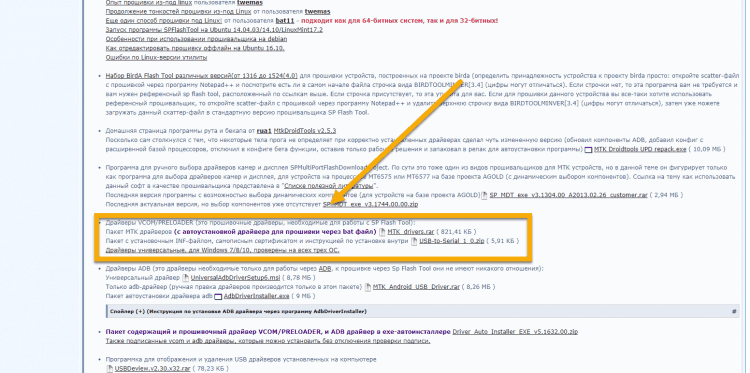Open 'Списке полезной литературы' link
The height and width of the screenshot is (373, 750).
click(328, 186)
